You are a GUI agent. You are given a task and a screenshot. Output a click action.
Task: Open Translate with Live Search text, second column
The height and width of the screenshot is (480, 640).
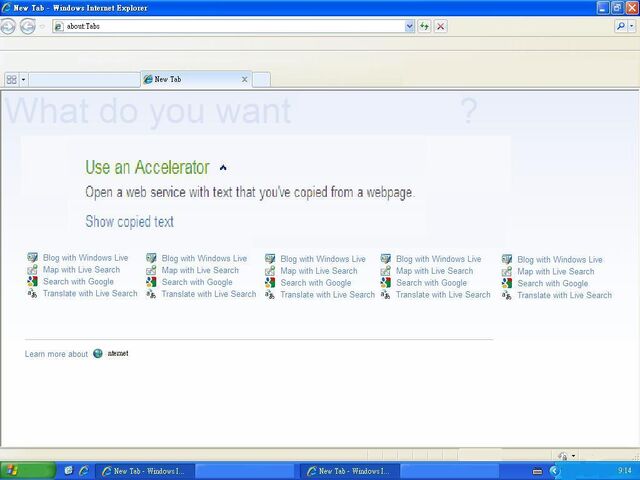[x=209, y=294]
